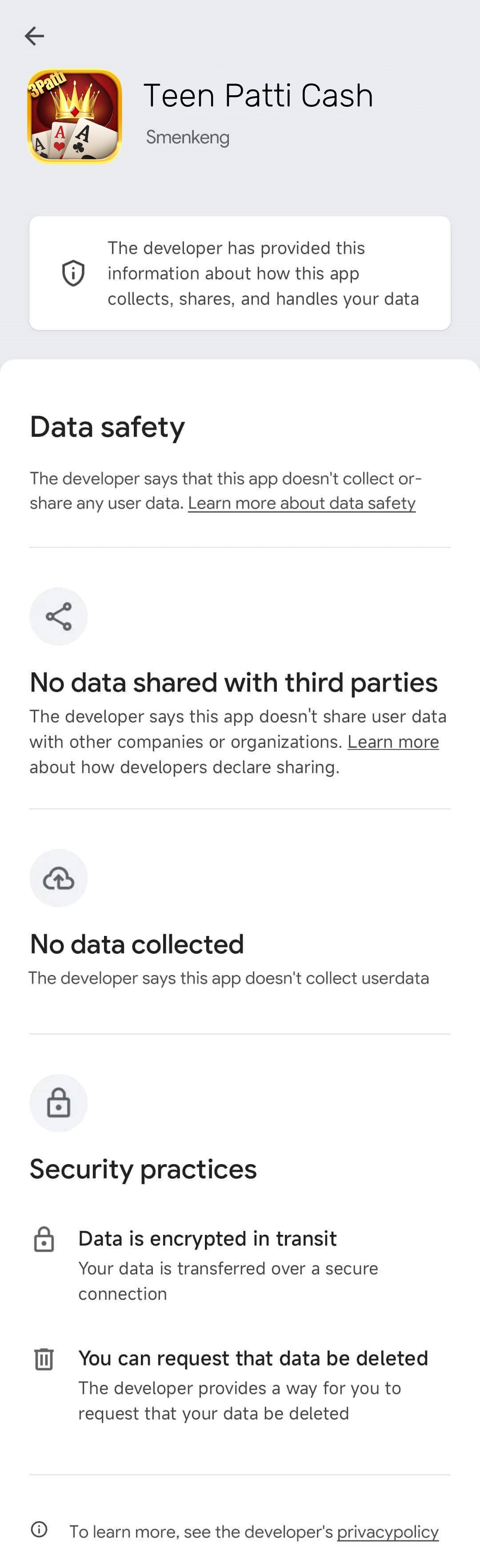Tap the shield info icon
The height and width of the screenshot is (1568, 480).
point(74,273)
